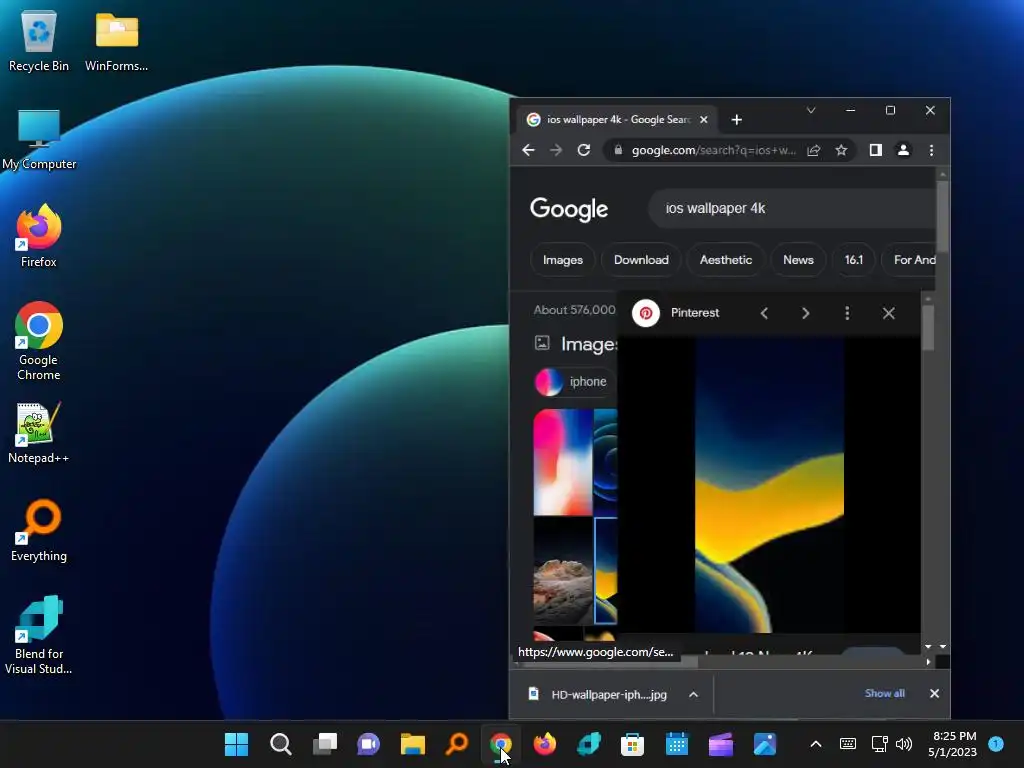This screenshot has width=1024, height=768.
Task: Select the Firefox desktop shortcut
Action: [39, 236]
